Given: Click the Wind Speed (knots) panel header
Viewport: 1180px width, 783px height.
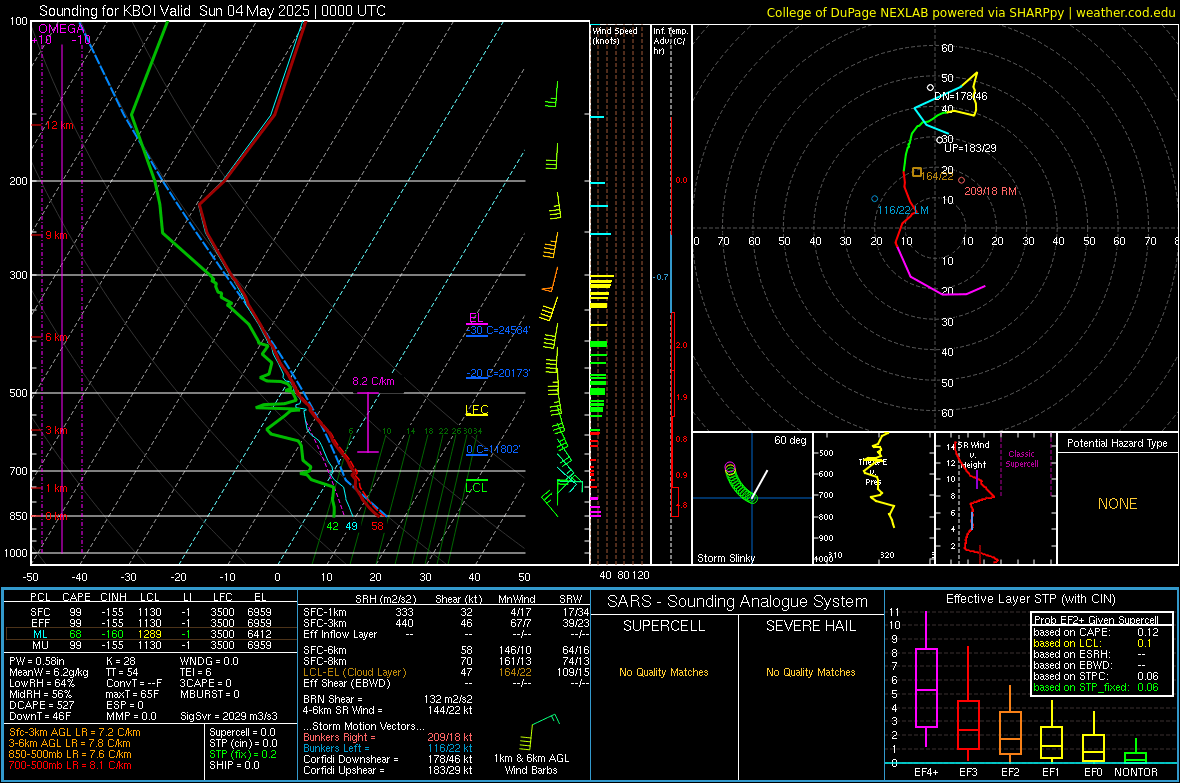Looking at the screenshot, I should (x=615, y=35).
